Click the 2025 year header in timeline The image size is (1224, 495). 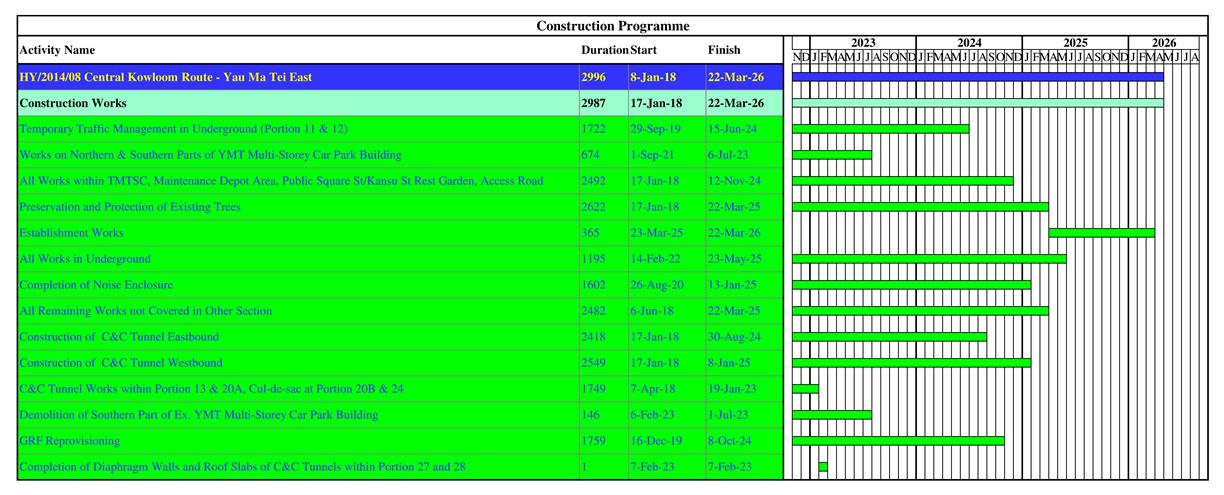(x=1075, y=43)
